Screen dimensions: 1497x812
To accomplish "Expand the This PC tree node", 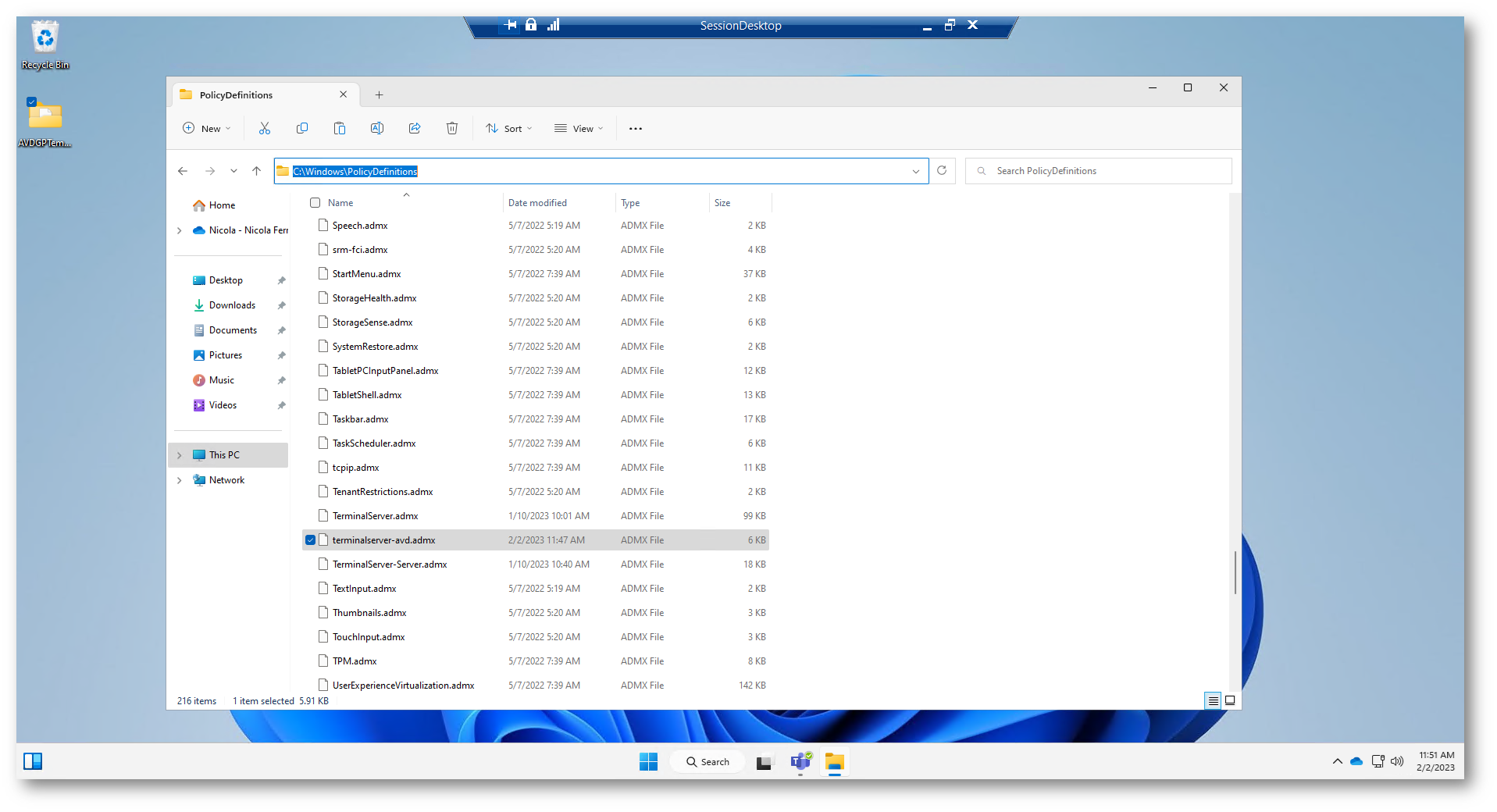I will point(180,455).
